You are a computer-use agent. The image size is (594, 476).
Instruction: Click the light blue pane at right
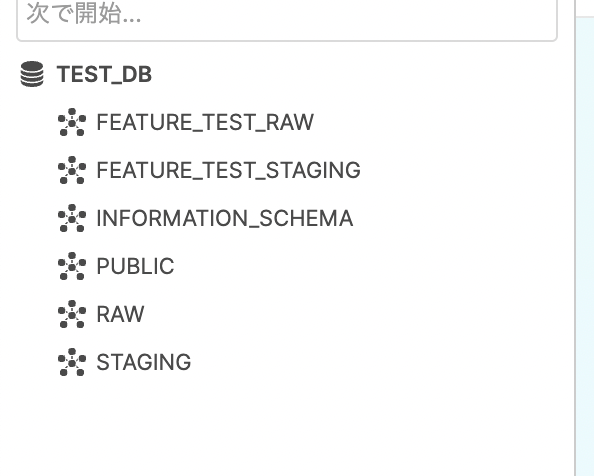point(585,246)
